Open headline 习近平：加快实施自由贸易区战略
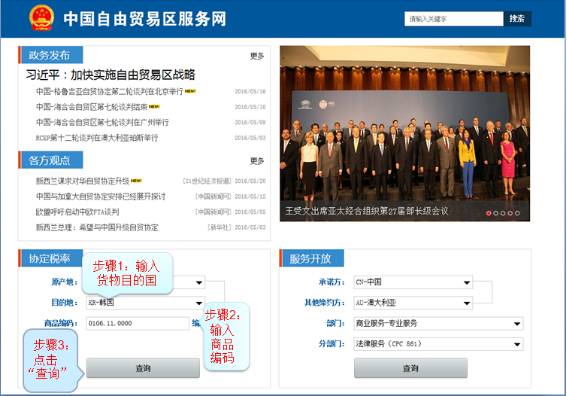The image size is (567, 396). pos(110,75)
